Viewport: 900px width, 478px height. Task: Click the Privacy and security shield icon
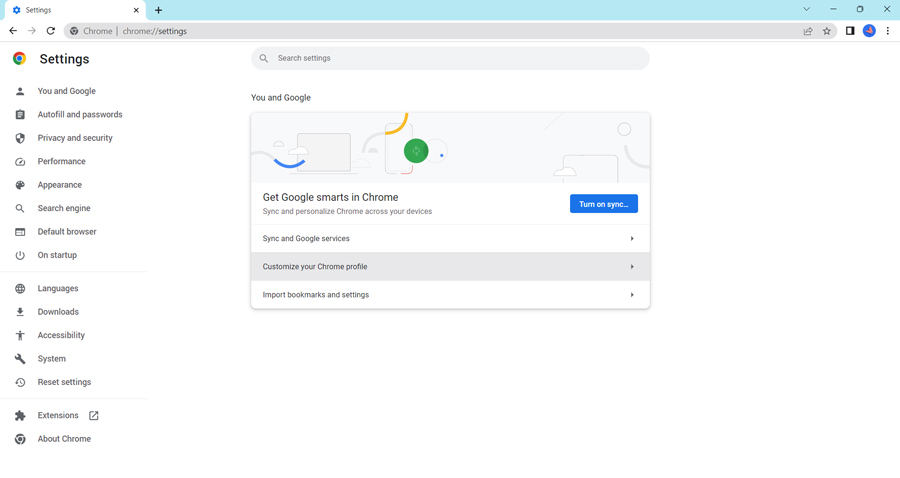click(20, 138)
